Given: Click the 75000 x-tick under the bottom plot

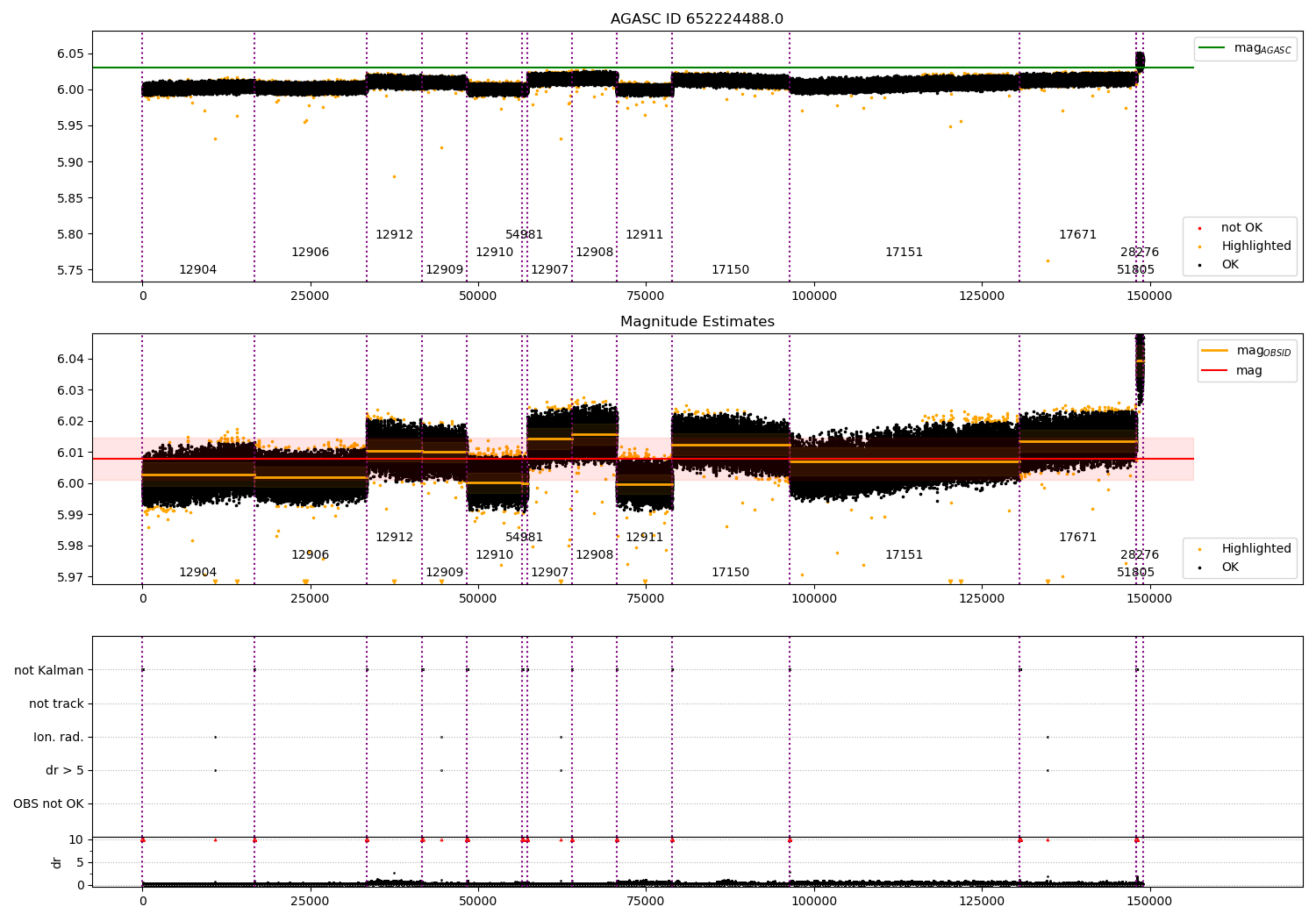Looking at the screenshot, I should tap(646, 901).
